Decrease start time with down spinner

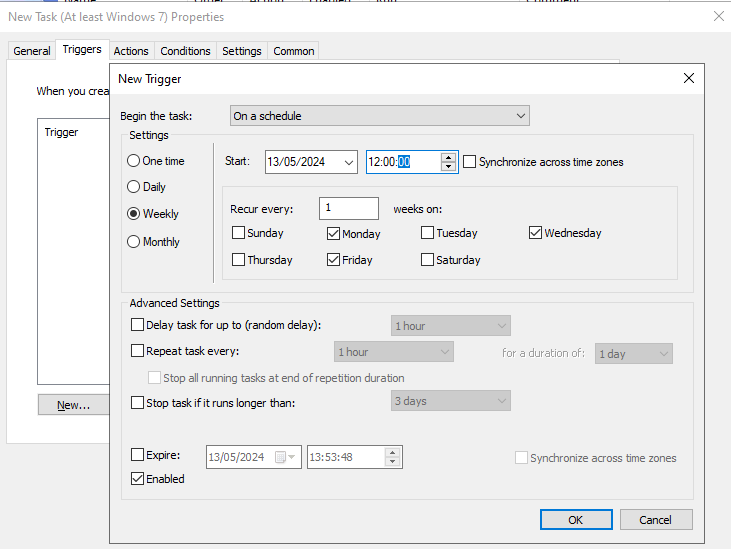pos(449,167)
